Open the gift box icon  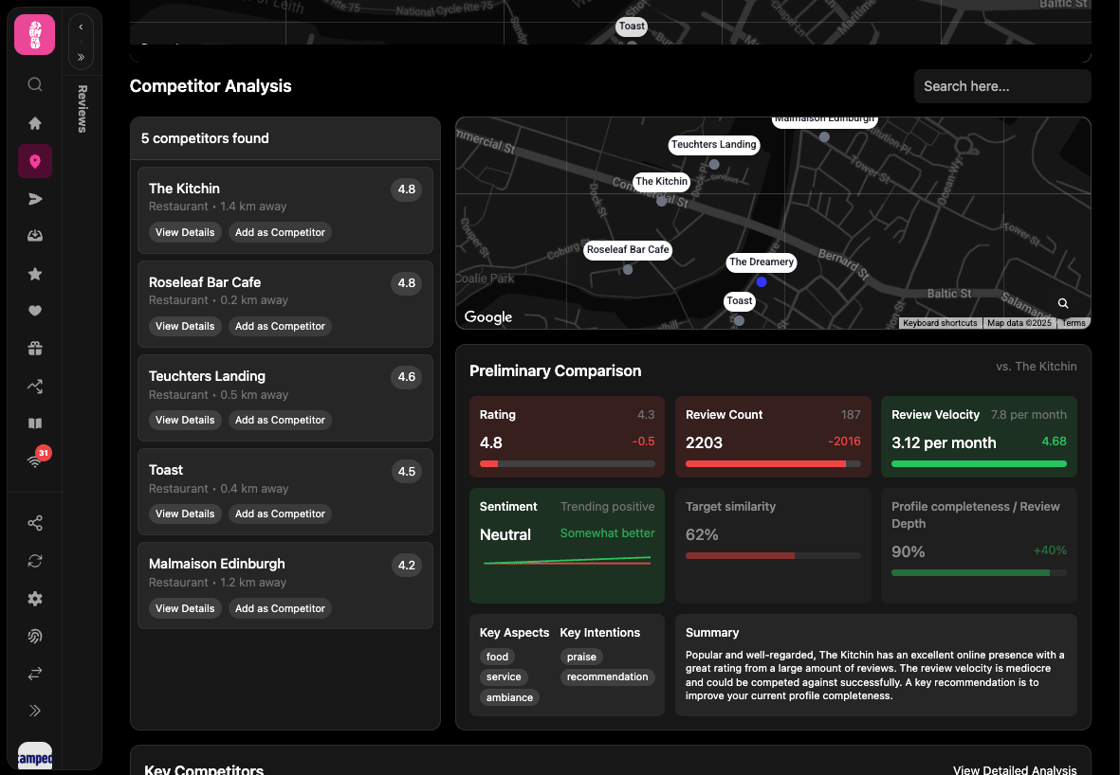click(x=34, y=349)
